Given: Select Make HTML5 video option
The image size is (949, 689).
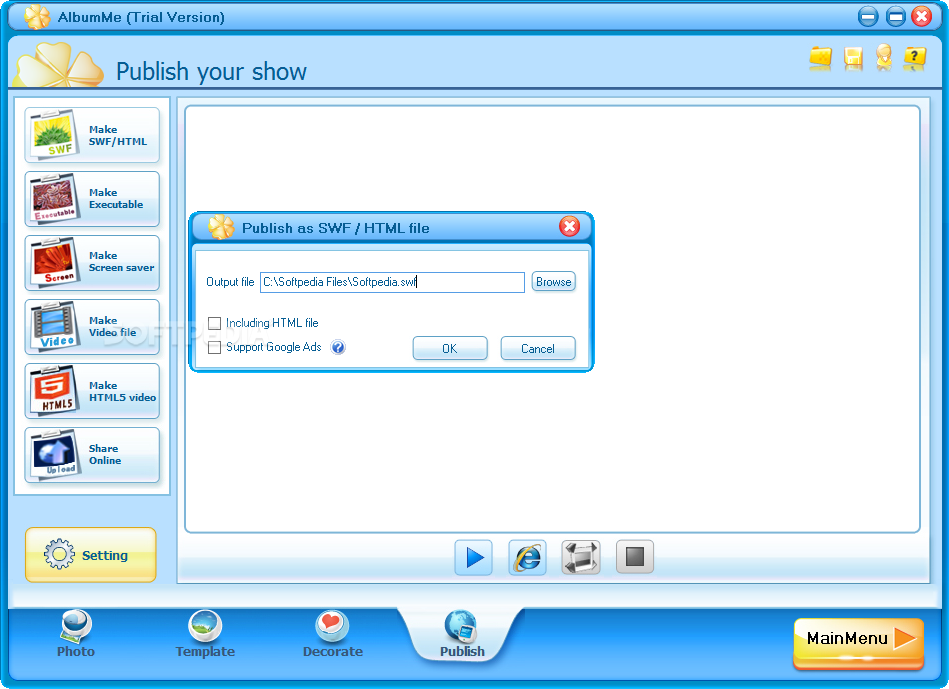Looking at the screenshot, I should [x=92, y=391].
